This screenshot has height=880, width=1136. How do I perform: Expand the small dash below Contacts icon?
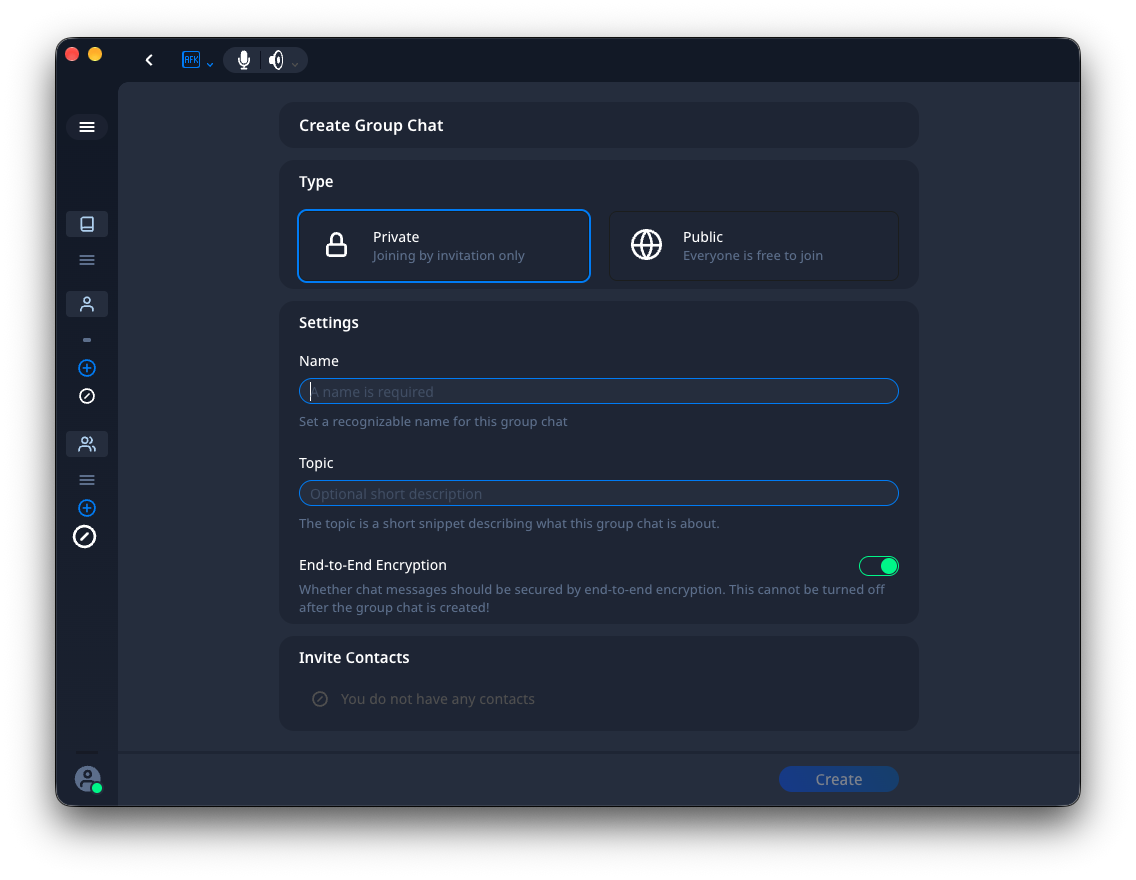87,340
